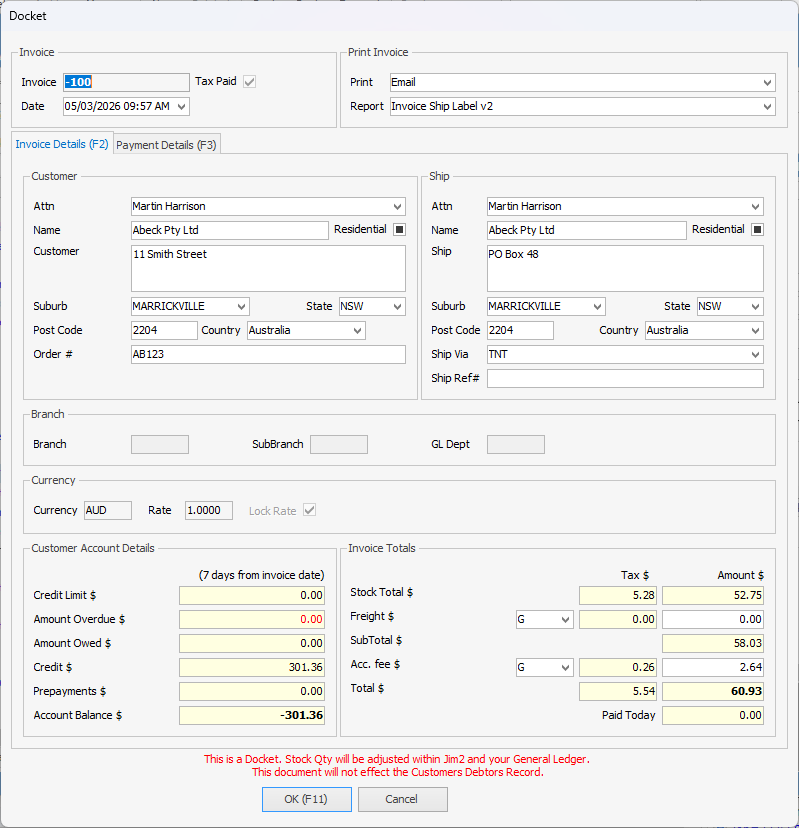Click Stock Total tax 5.28

tap(618, 596)
